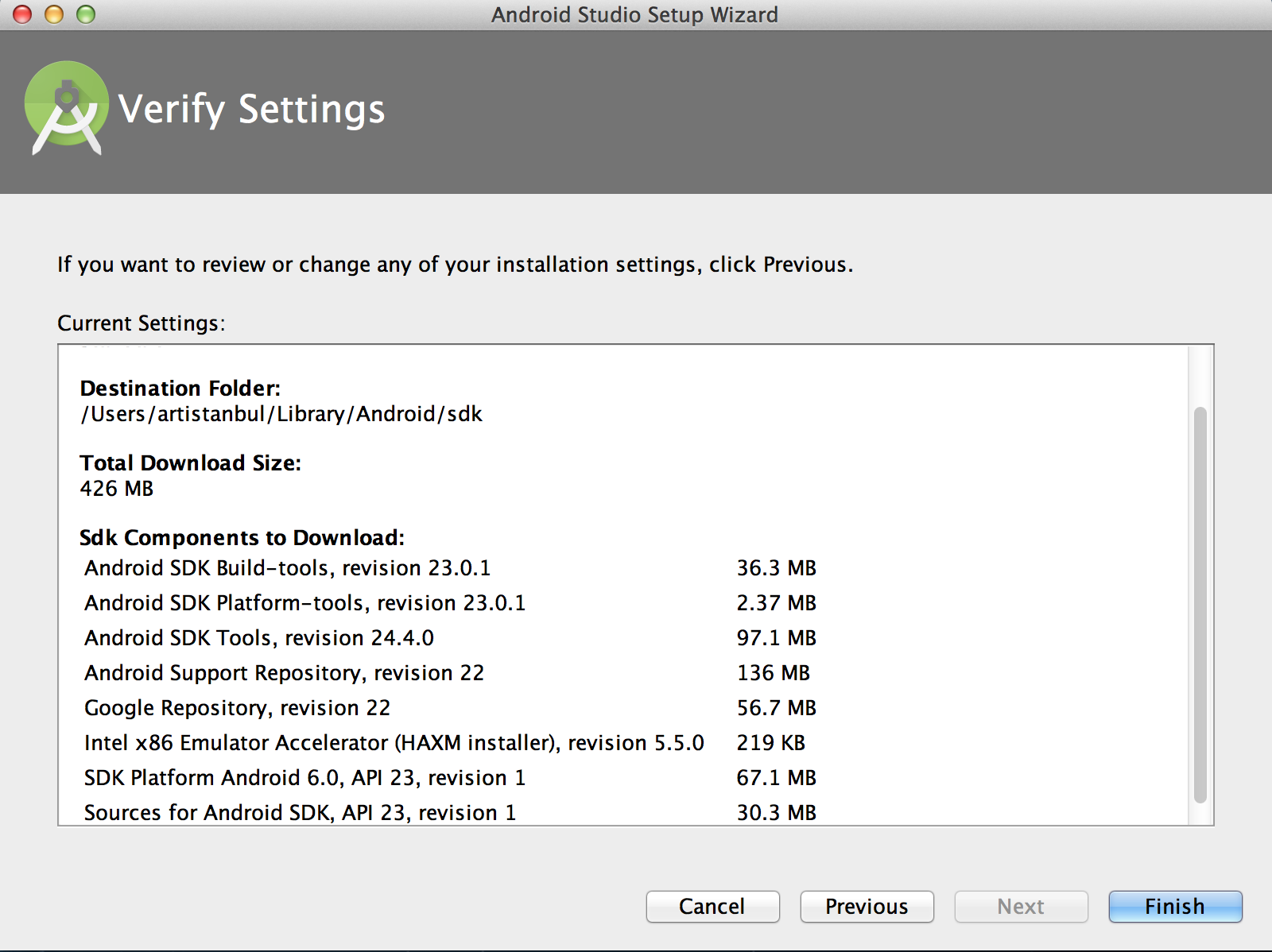The width and height of the screenshot is (1272, 952).
Task: Select Android SDK Tools revision 24.4.0
Action: [x=259, y=638]
